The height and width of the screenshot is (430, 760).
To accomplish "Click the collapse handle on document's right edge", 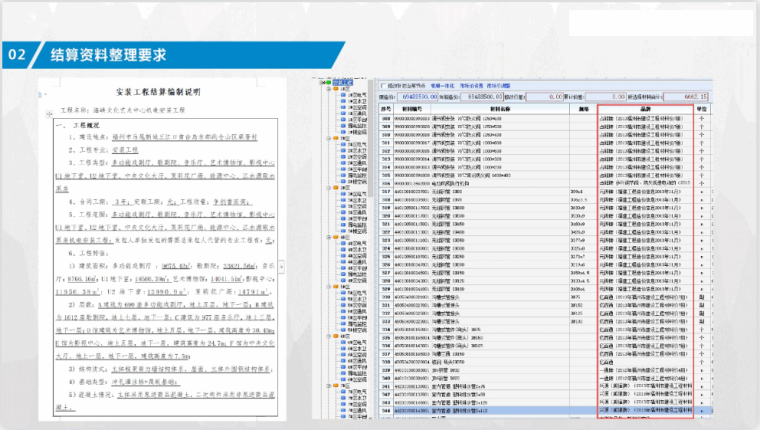I will [281, 267].
